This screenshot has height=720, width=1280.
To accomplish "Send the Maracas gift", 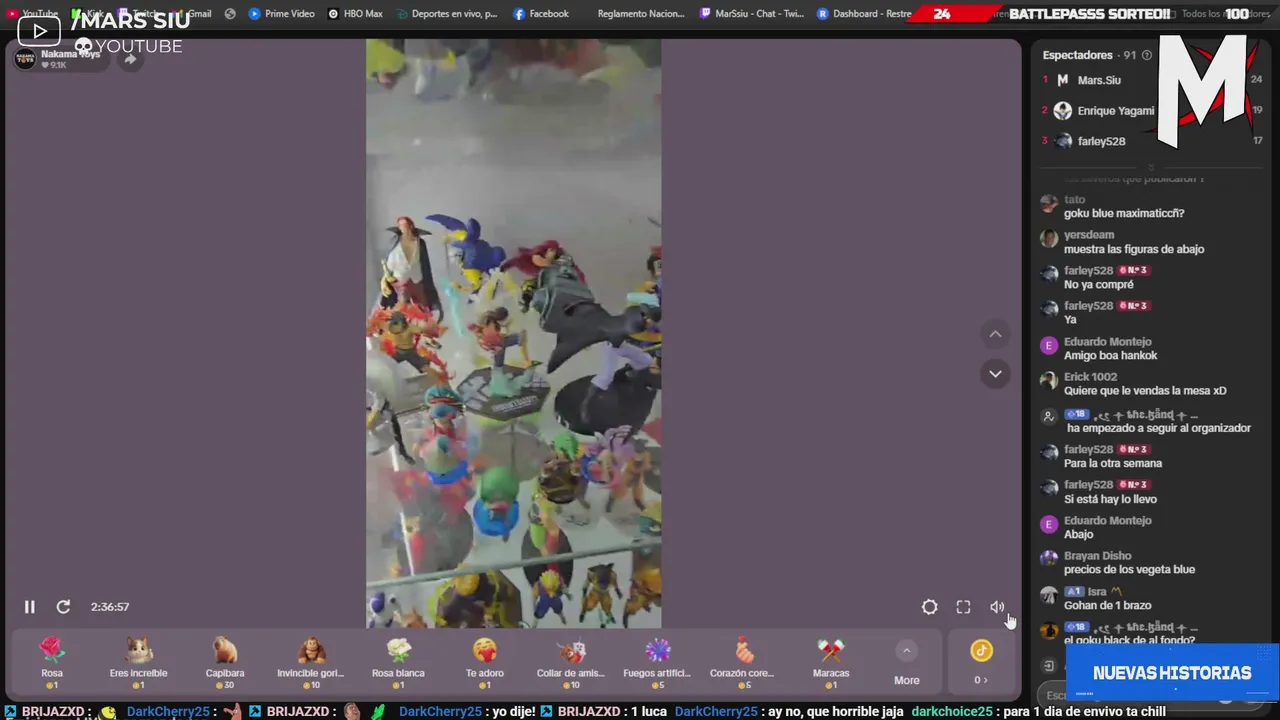I will [831, 662].
